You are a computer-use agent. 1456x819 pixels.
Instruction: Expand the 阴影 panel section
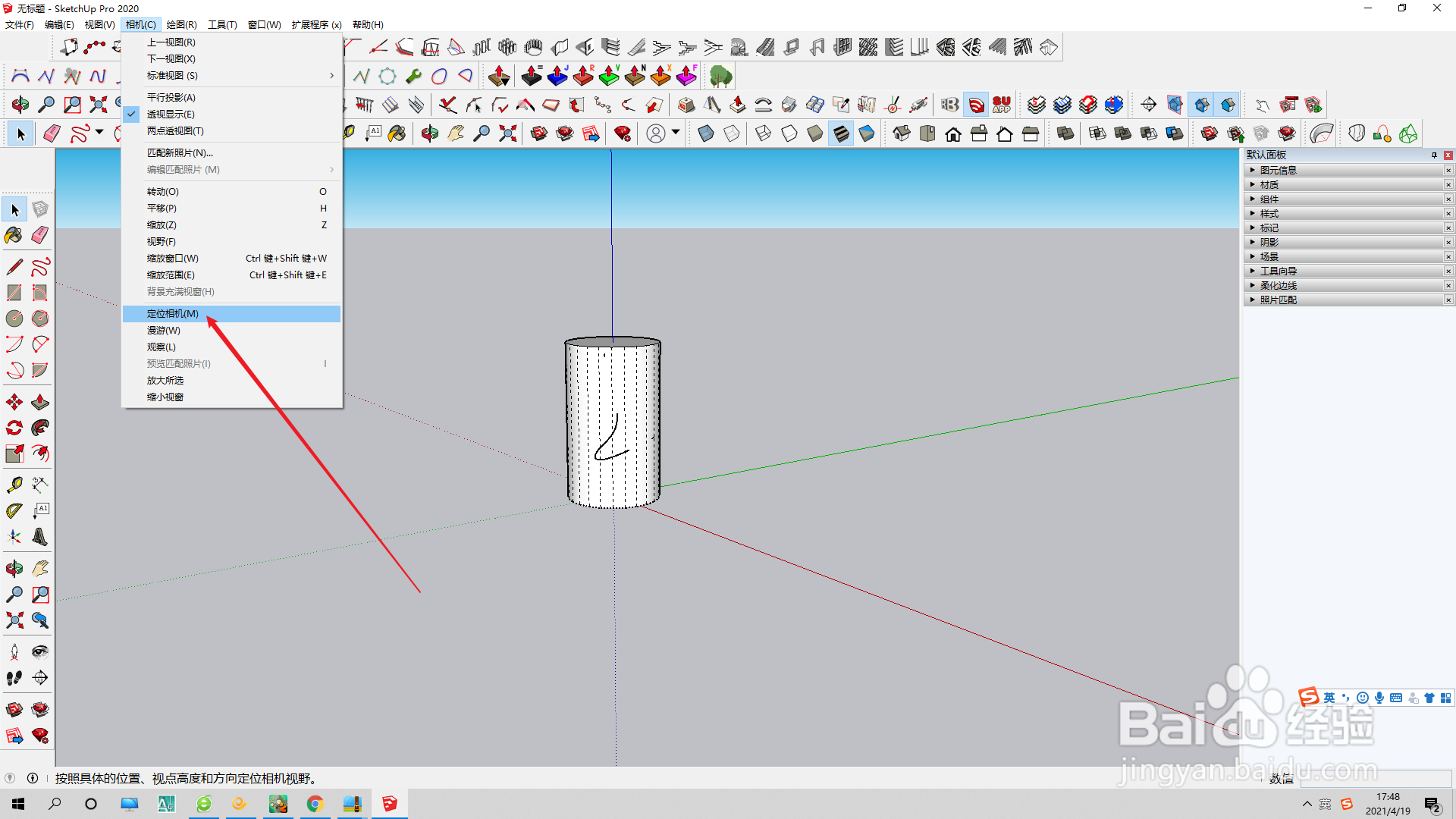click(1269, 243)
